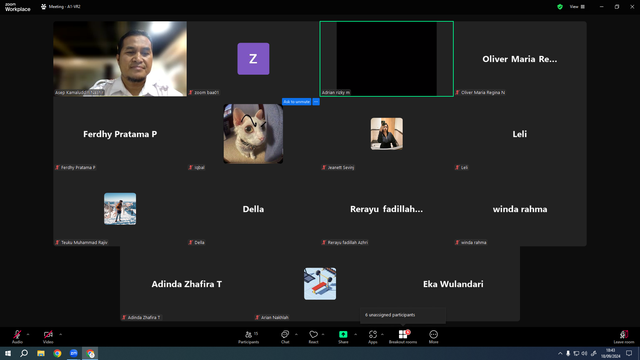
Task: Click Iqbal's cat profile picture
Action: coord(253,134)
